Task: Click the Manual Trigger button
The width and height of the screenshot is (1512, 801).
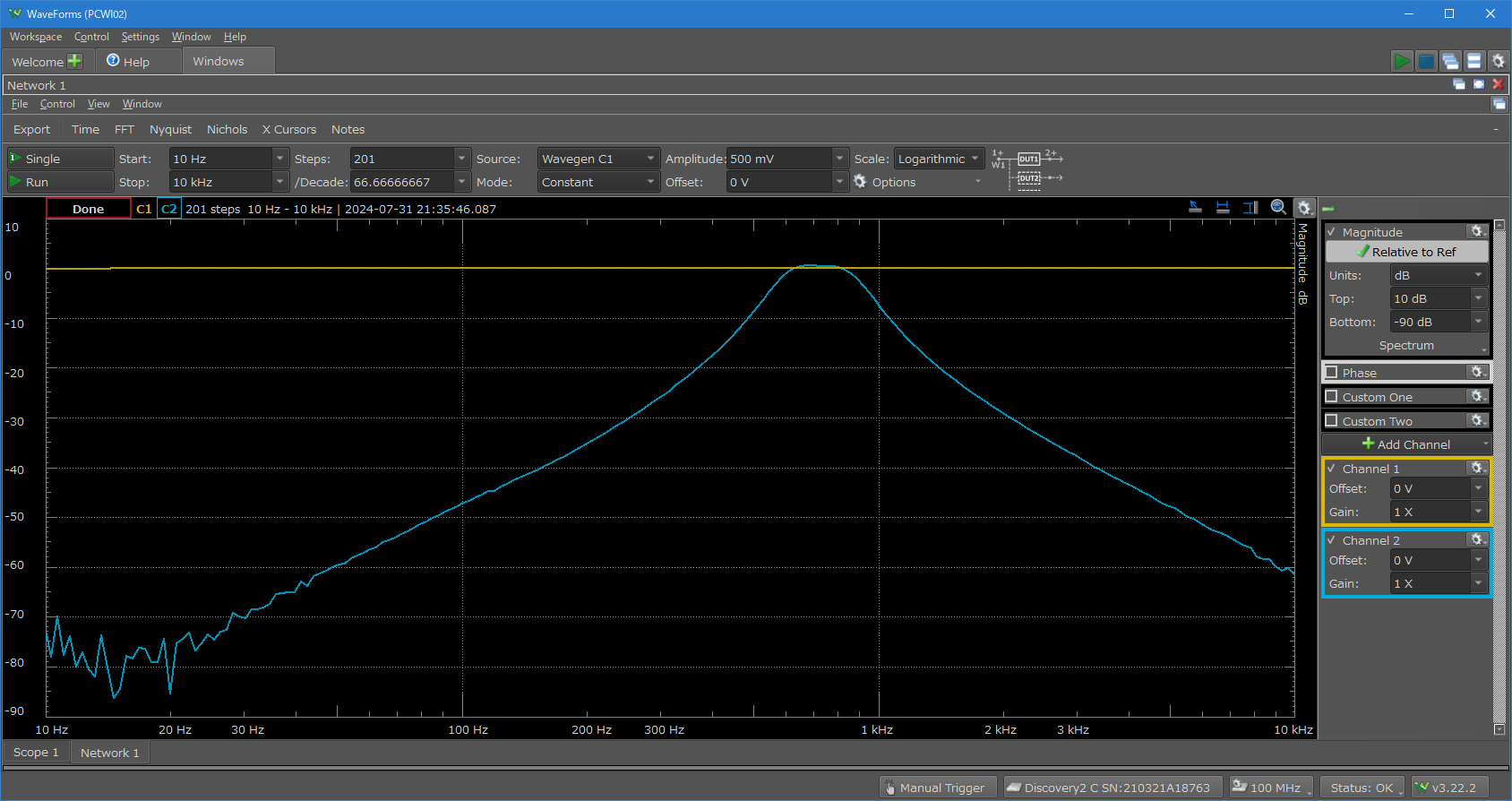Action: coord(936,788)
